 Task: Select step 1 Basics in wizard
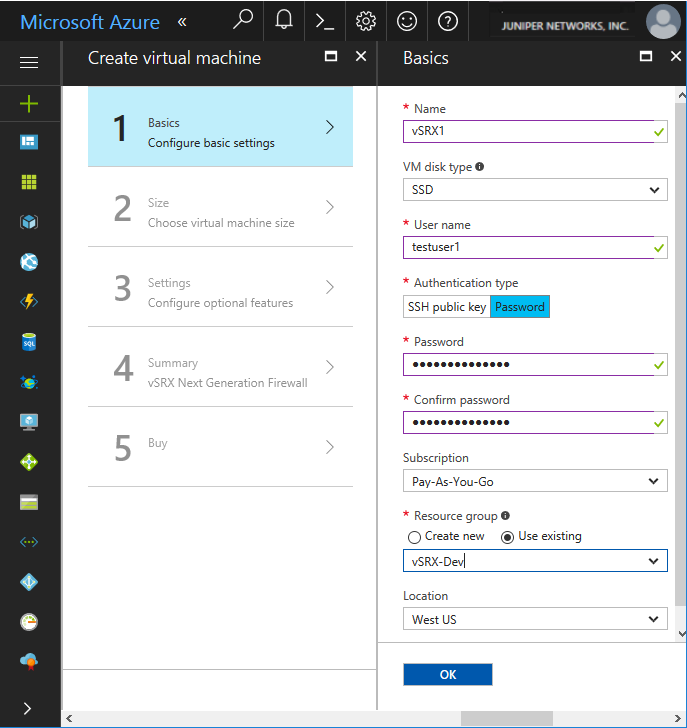(x=220, y=127)
